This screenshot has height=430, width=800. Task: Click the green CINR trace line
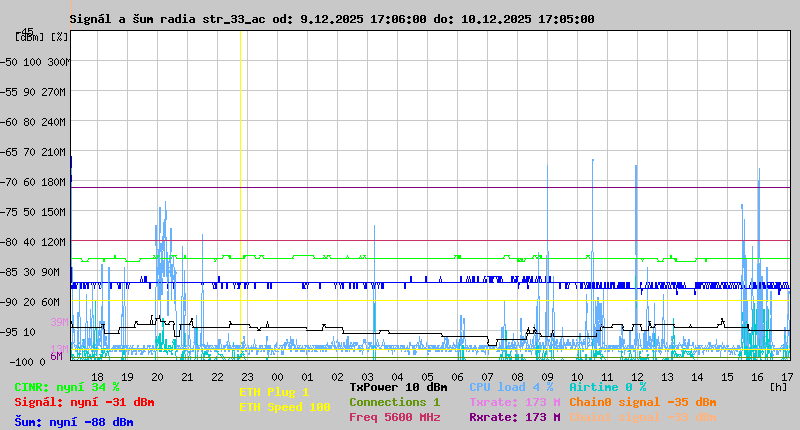point(430,259)
